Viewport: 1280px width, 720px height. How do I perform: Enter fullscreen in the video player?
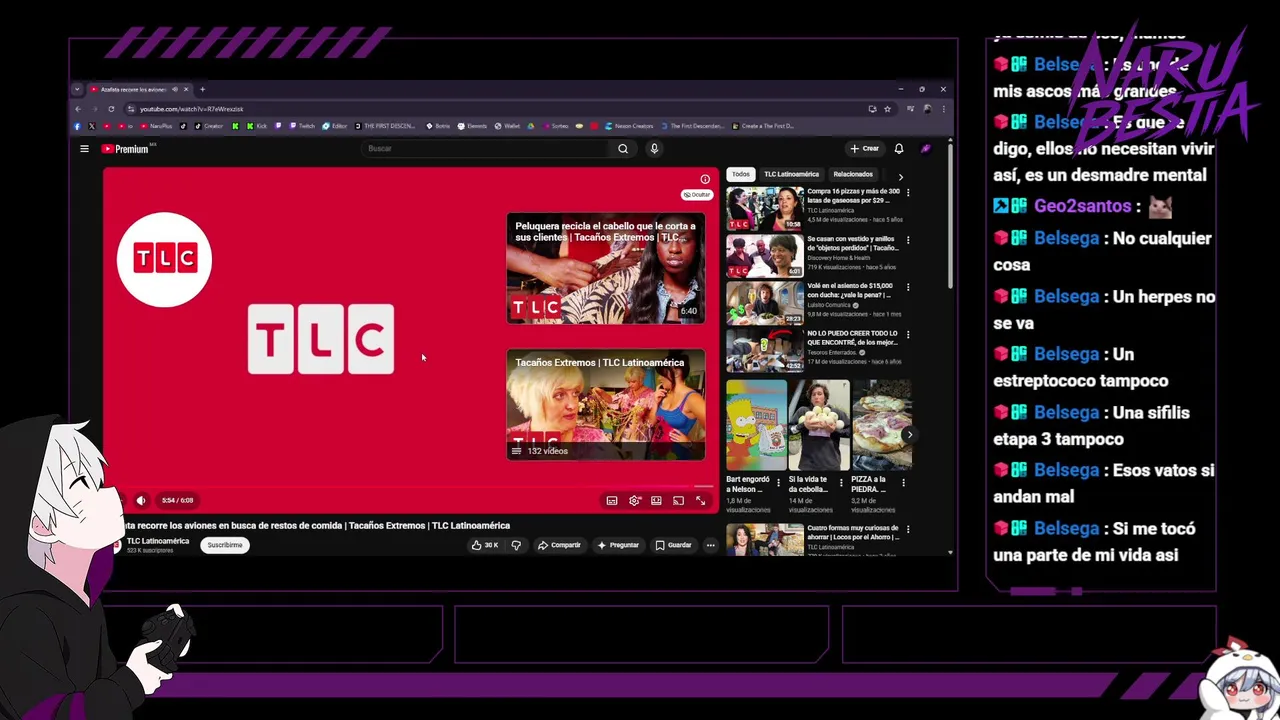click(x=700, y=500)
